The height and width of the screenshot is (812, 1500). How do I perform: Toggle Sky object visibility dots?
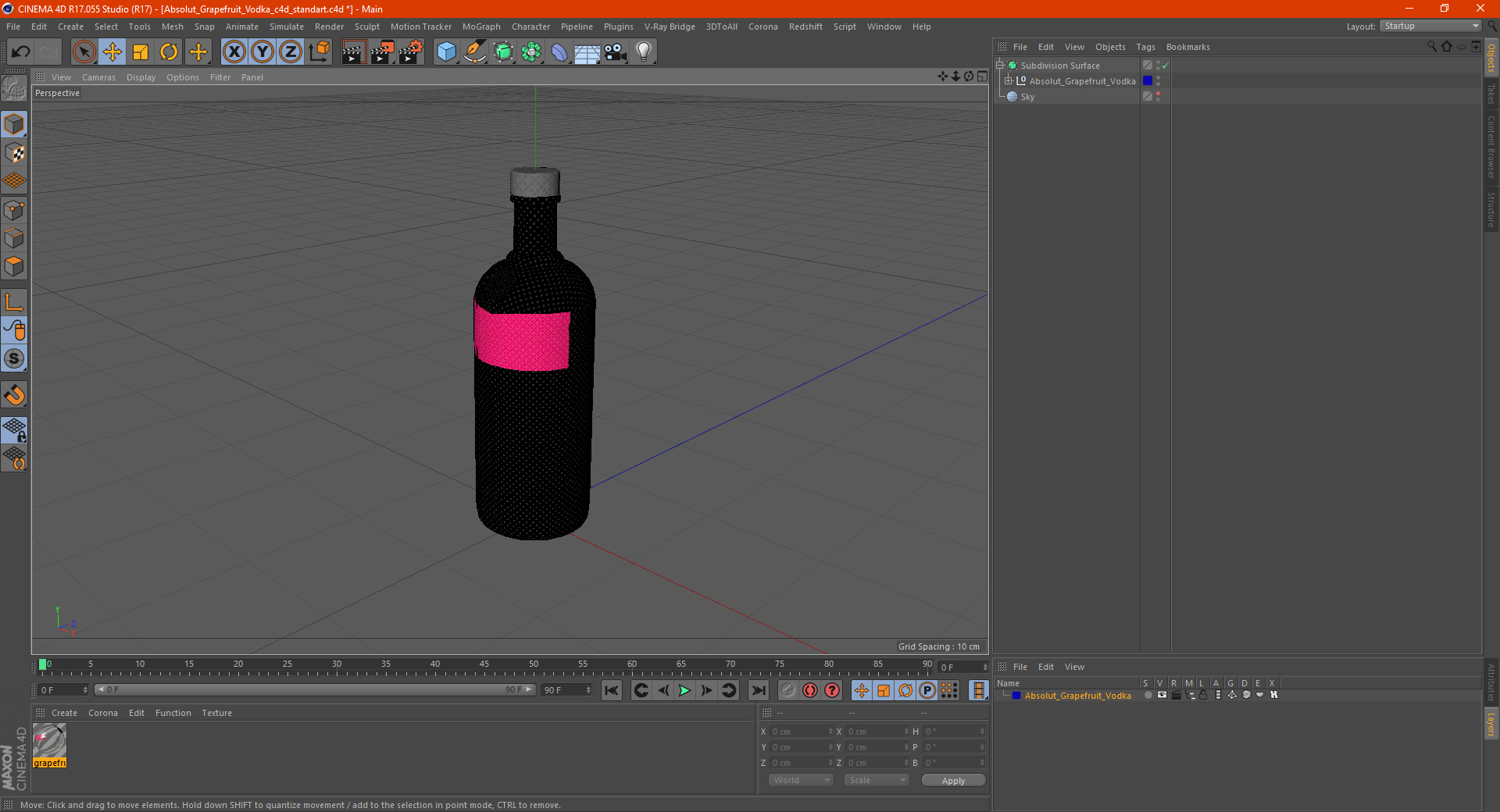(x=1159, y=97)
